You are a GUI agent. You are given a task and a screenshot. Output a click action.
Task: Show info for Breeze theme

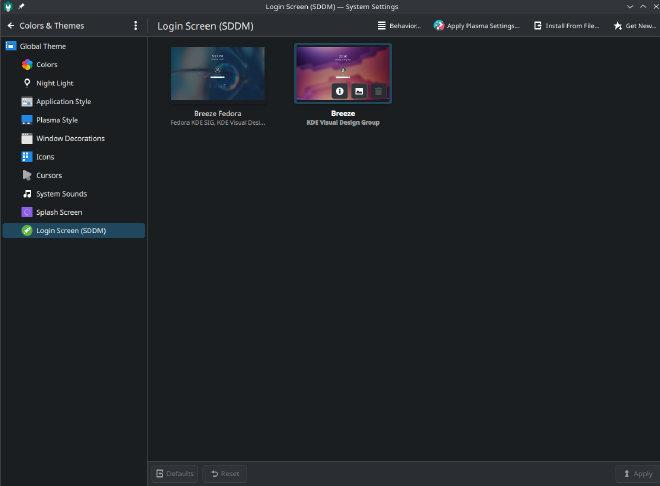[x=340, y=91]
